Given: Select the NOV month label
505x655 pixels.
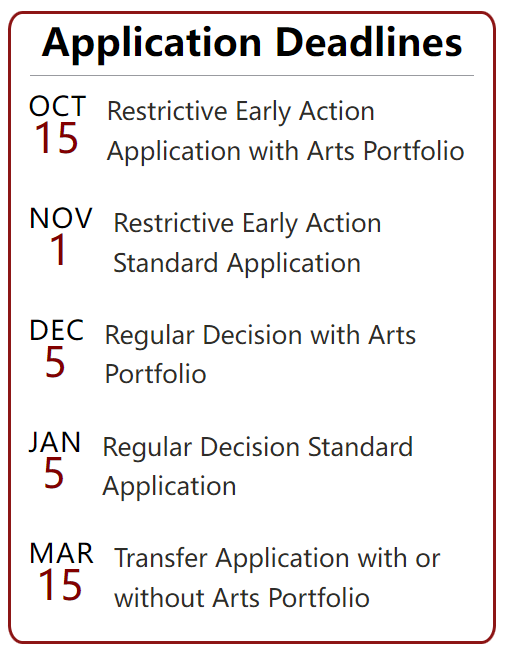Looking at the screenshot, I should coord(61,218).
